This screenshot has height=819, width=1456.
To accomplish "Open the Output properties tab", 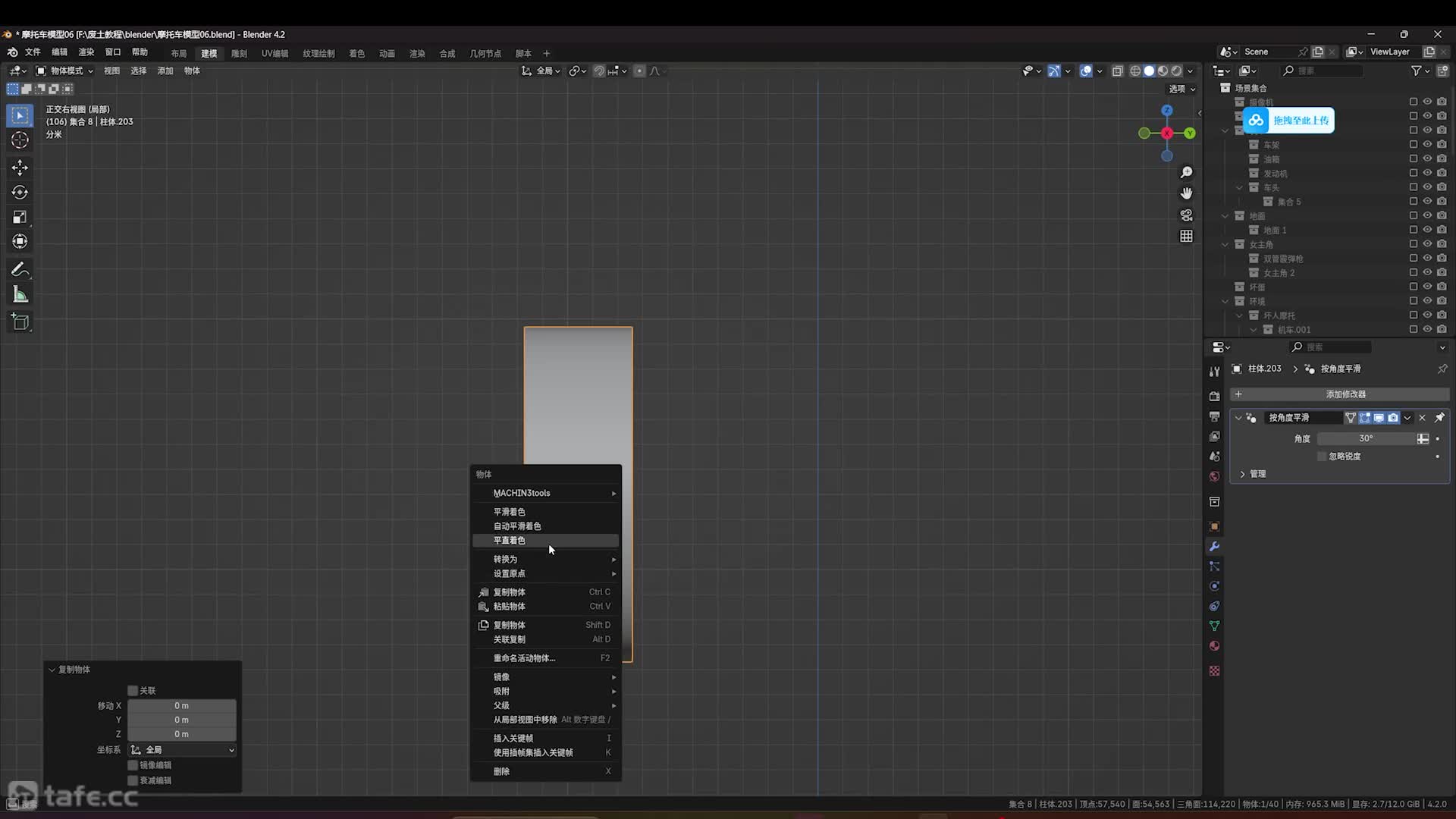I will 1214,417.
